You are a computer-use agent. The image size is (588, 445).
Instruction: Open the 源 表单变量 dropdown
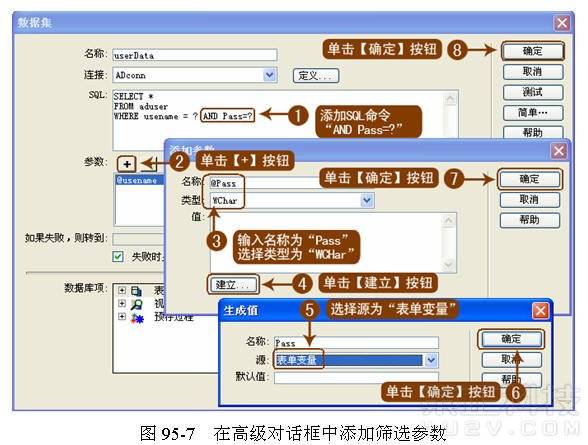(x=431, y=360)
